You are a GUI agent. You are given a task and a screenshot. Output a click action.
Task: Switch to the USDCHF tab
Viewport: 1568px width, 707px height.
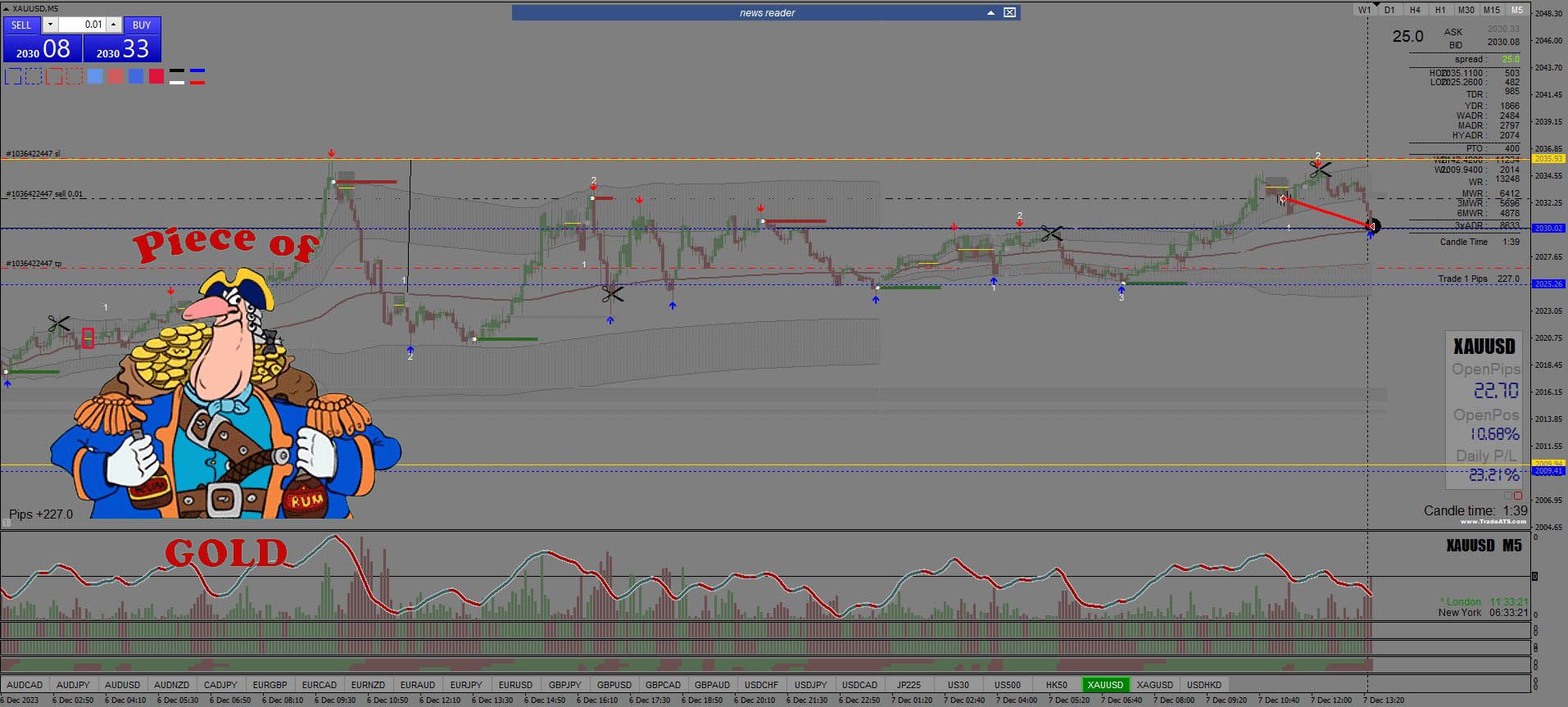coord(762,685)
